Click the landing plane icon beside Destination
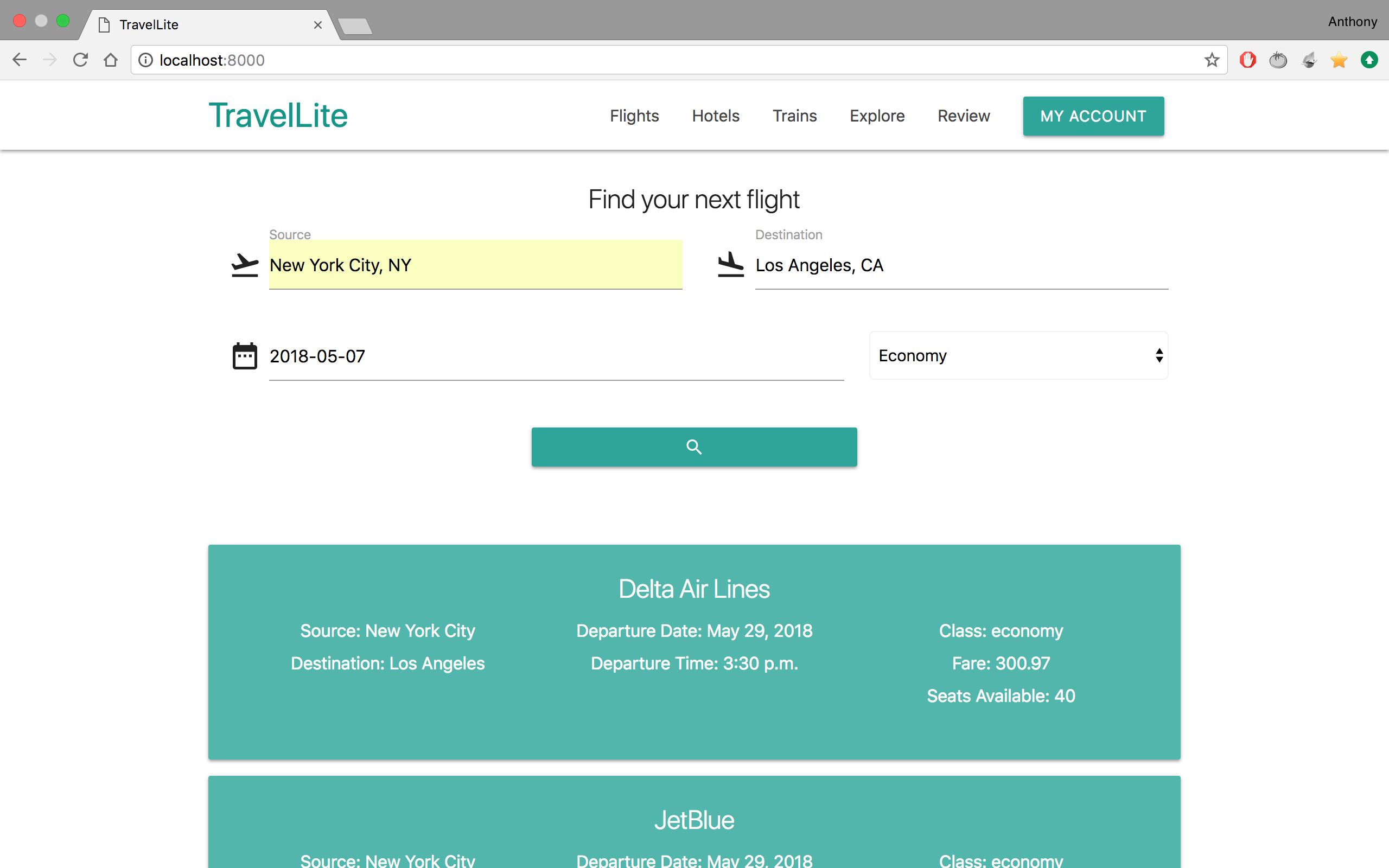This screenshot has width=1389, height=868. point(731,265)
